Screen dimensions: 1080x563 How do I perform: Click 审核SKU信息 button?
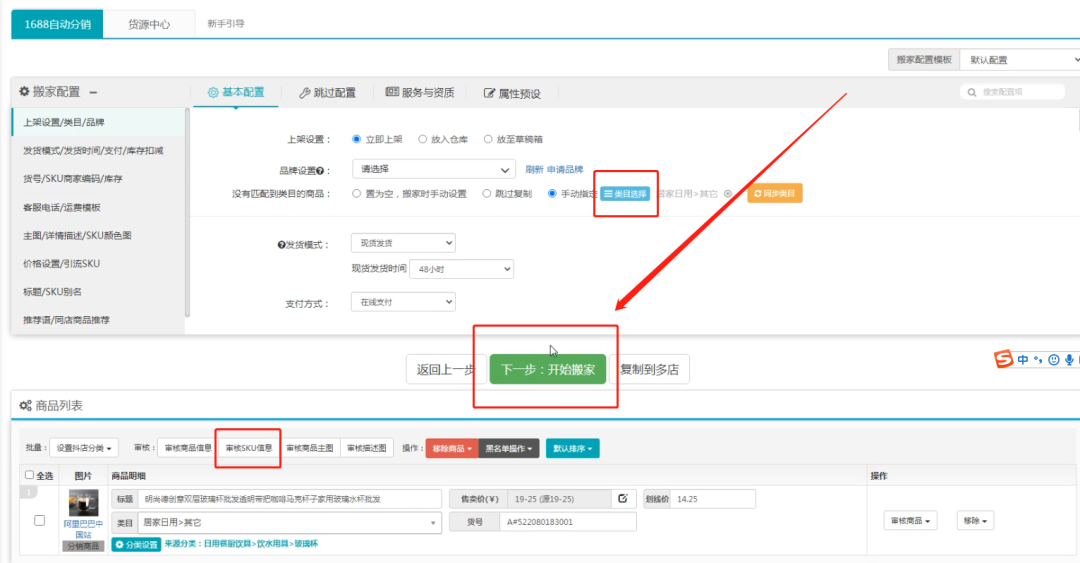pyautogui.click(x=249, y=448)
